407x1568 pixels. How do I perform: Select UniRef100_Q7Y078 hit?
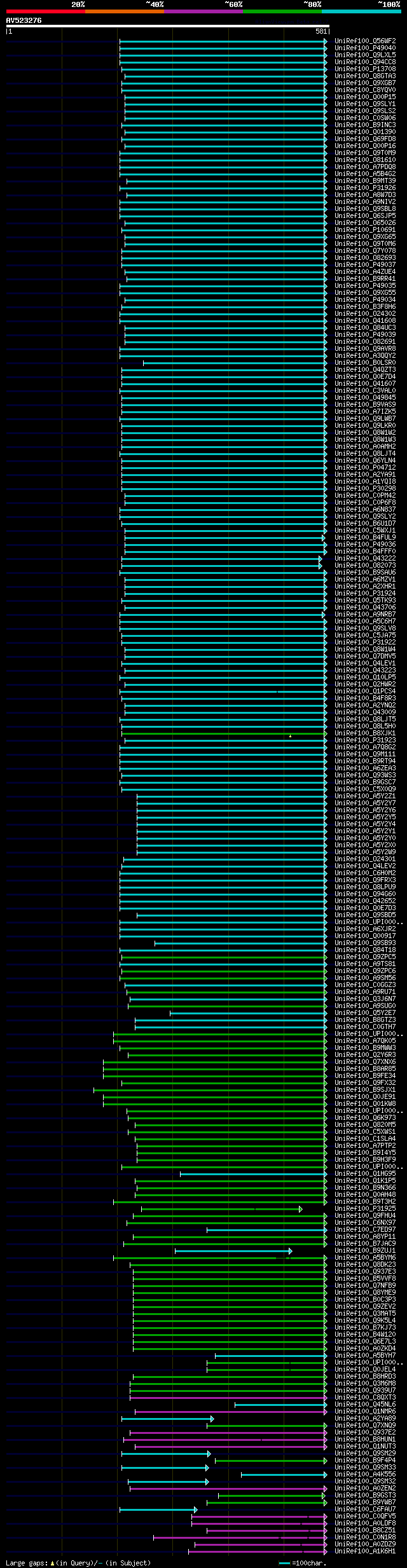click(365, 250)
